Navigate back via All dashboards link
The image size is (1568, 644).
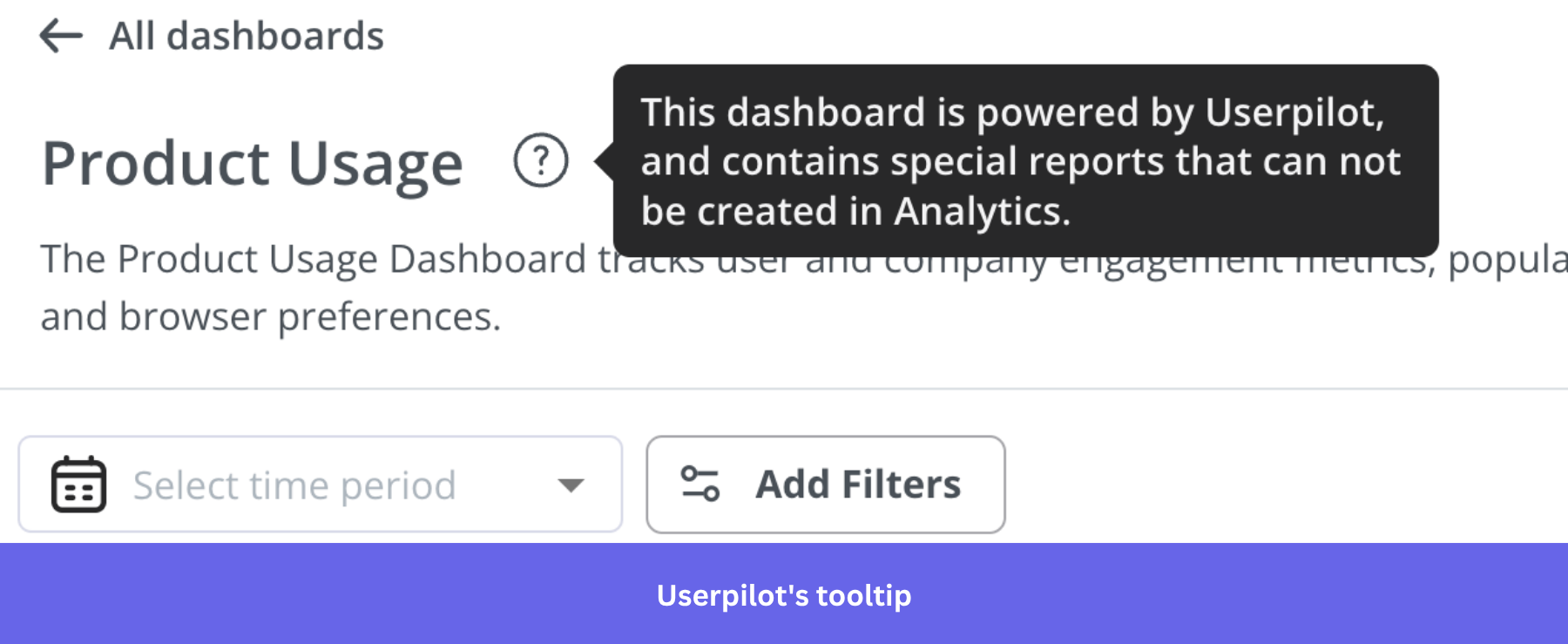click(245, 35)
